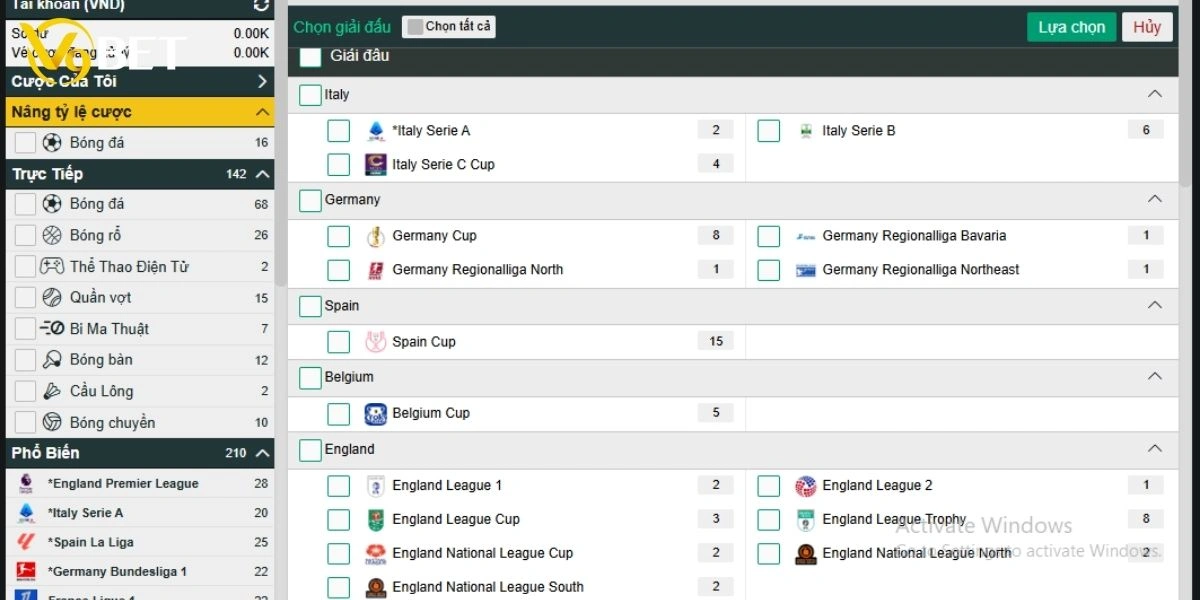Open *Spain La Liga in Phổ Biến

[139, 542]
